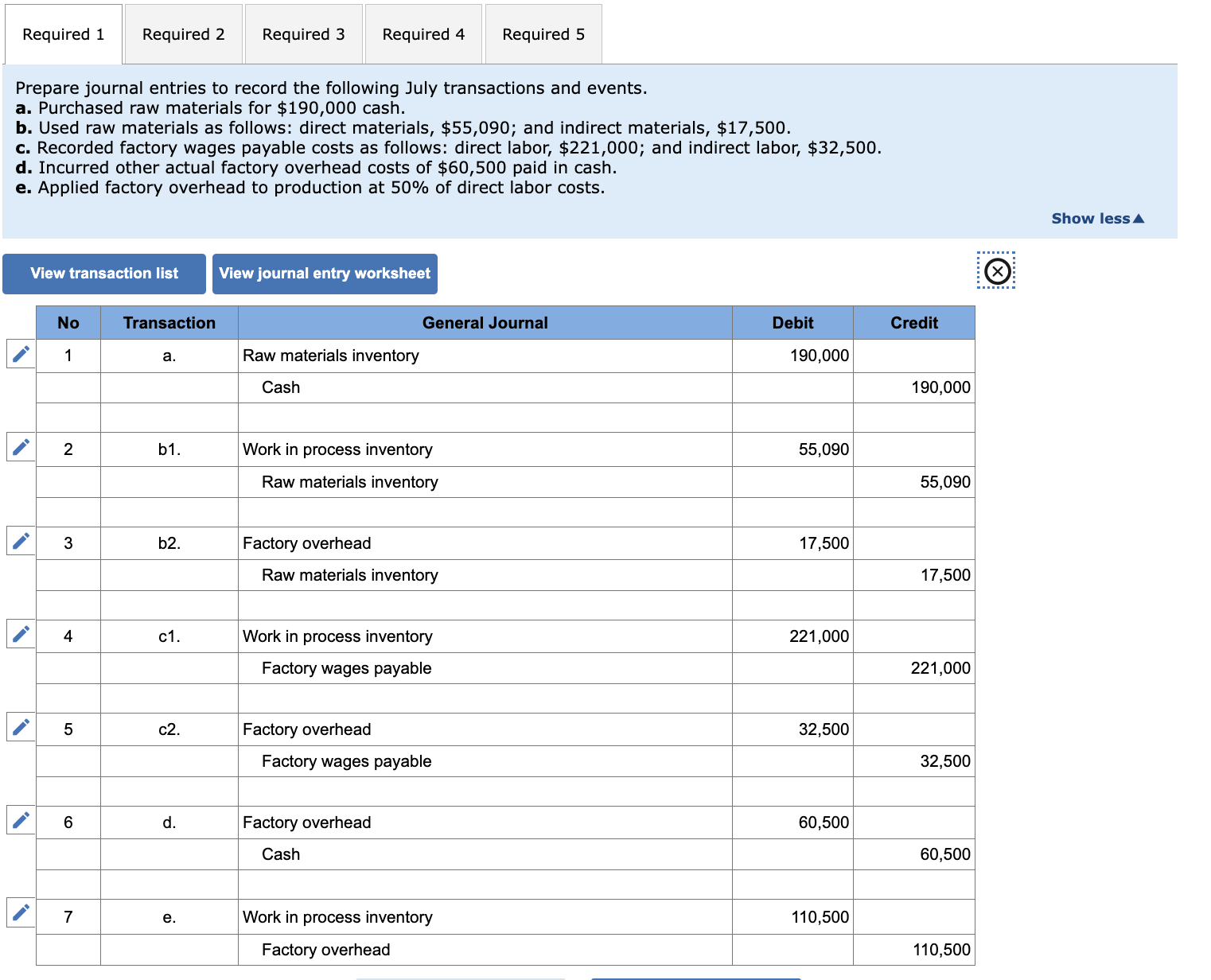Select the 32,500 debit amount

[x=793, y=729]
